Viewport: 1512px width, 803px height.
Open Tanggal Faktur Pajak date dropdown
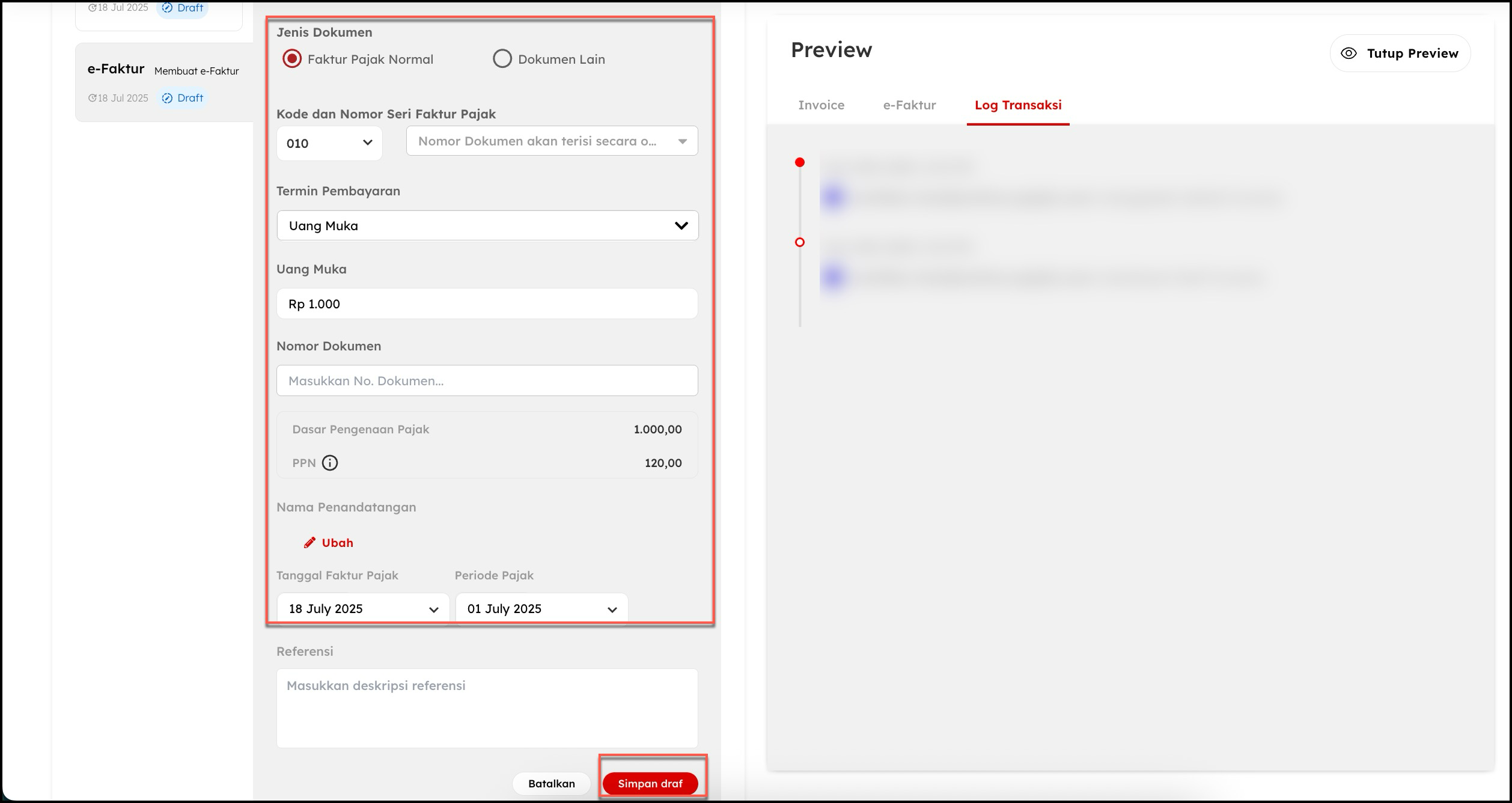coord(363,609)
